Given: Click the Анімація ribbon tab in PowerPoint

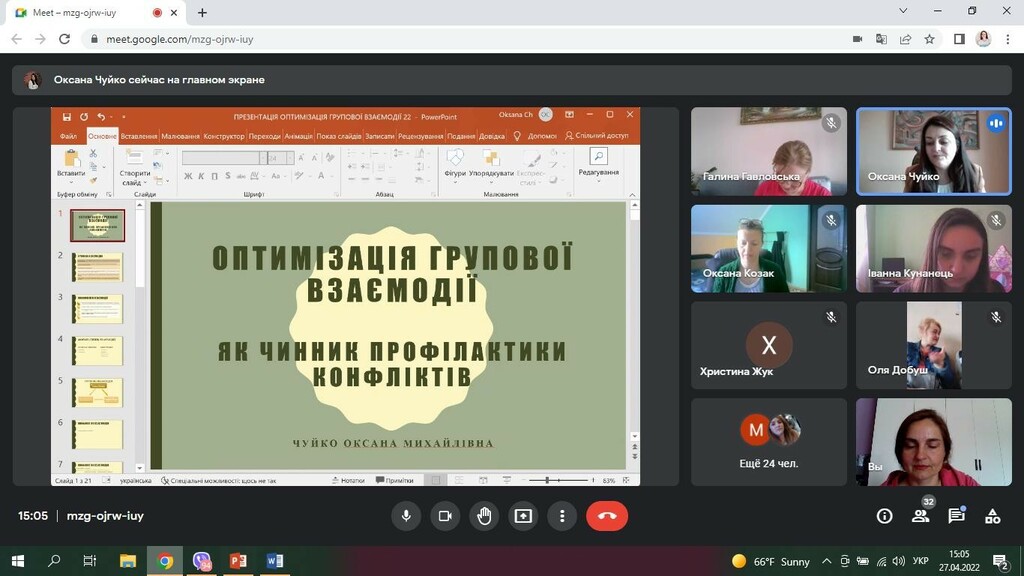Looking at the screenshot, I should tap(298, 136).
